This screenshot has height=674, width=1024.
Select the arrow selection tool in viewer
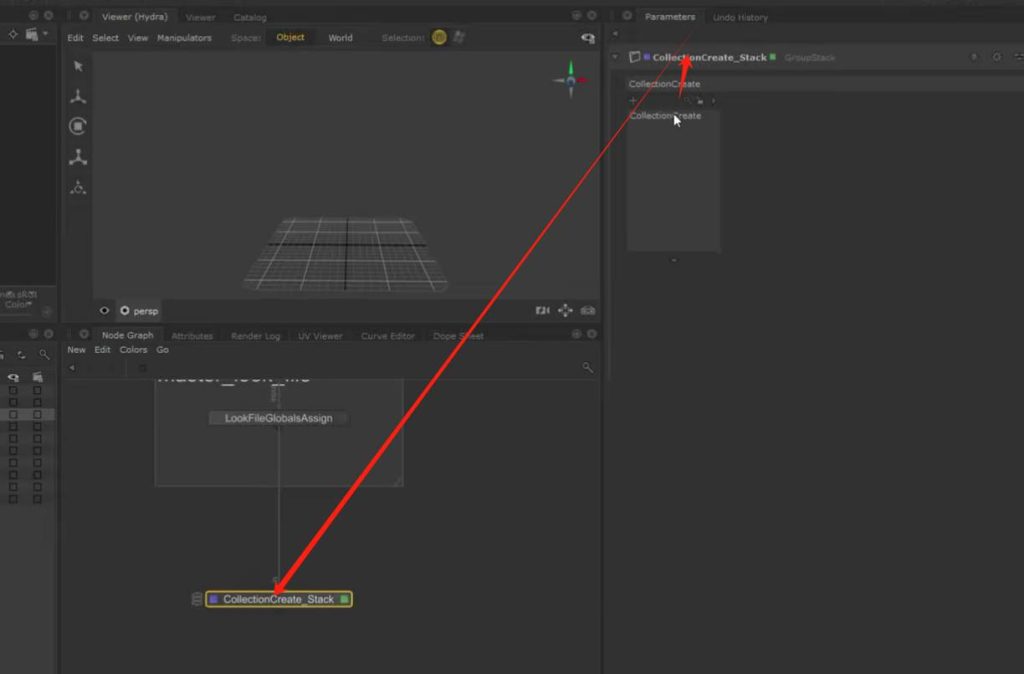point(78,66)
